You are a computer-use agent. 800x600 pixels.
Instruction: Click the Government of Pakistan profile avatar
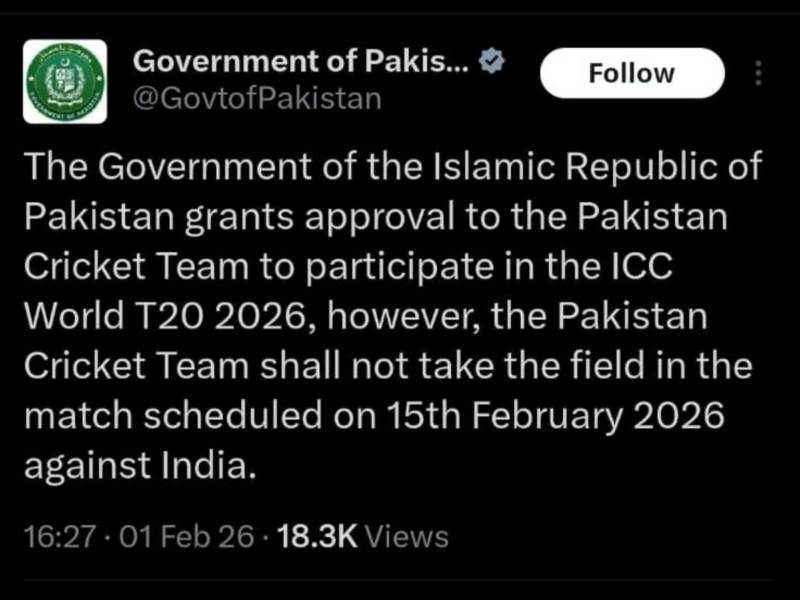click(64, 81)
